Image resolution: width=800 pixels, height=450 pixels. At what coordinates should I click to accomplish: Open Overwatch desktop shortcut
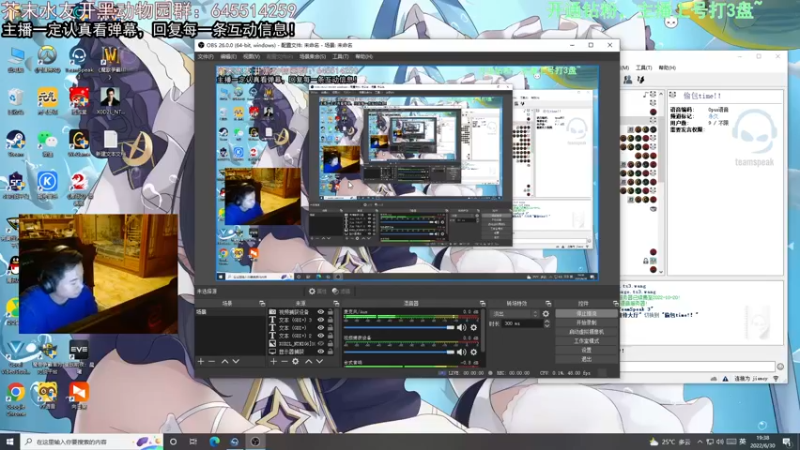[x=47, y=59]
